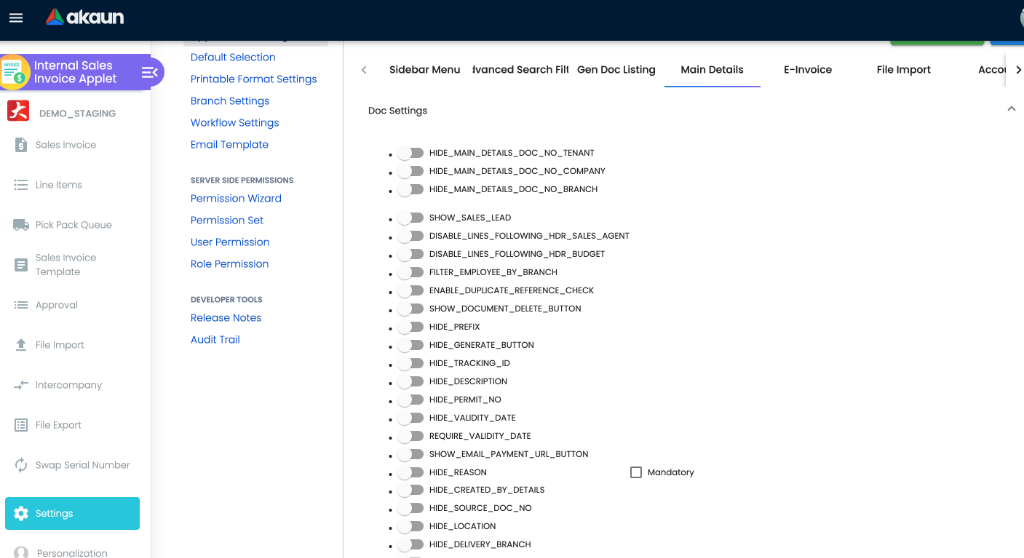Switch to Sidebar Menu tab
The image size is (1024, 558).
point(424,70)
